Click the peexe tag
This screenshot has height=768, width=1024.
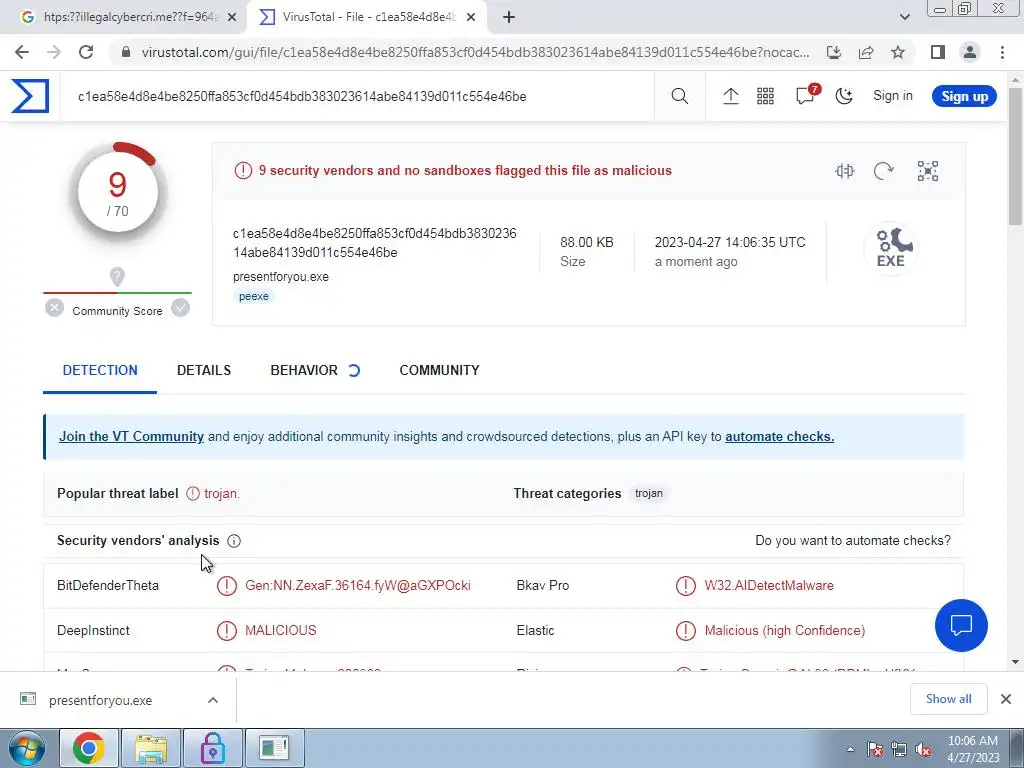coord(253,296)
